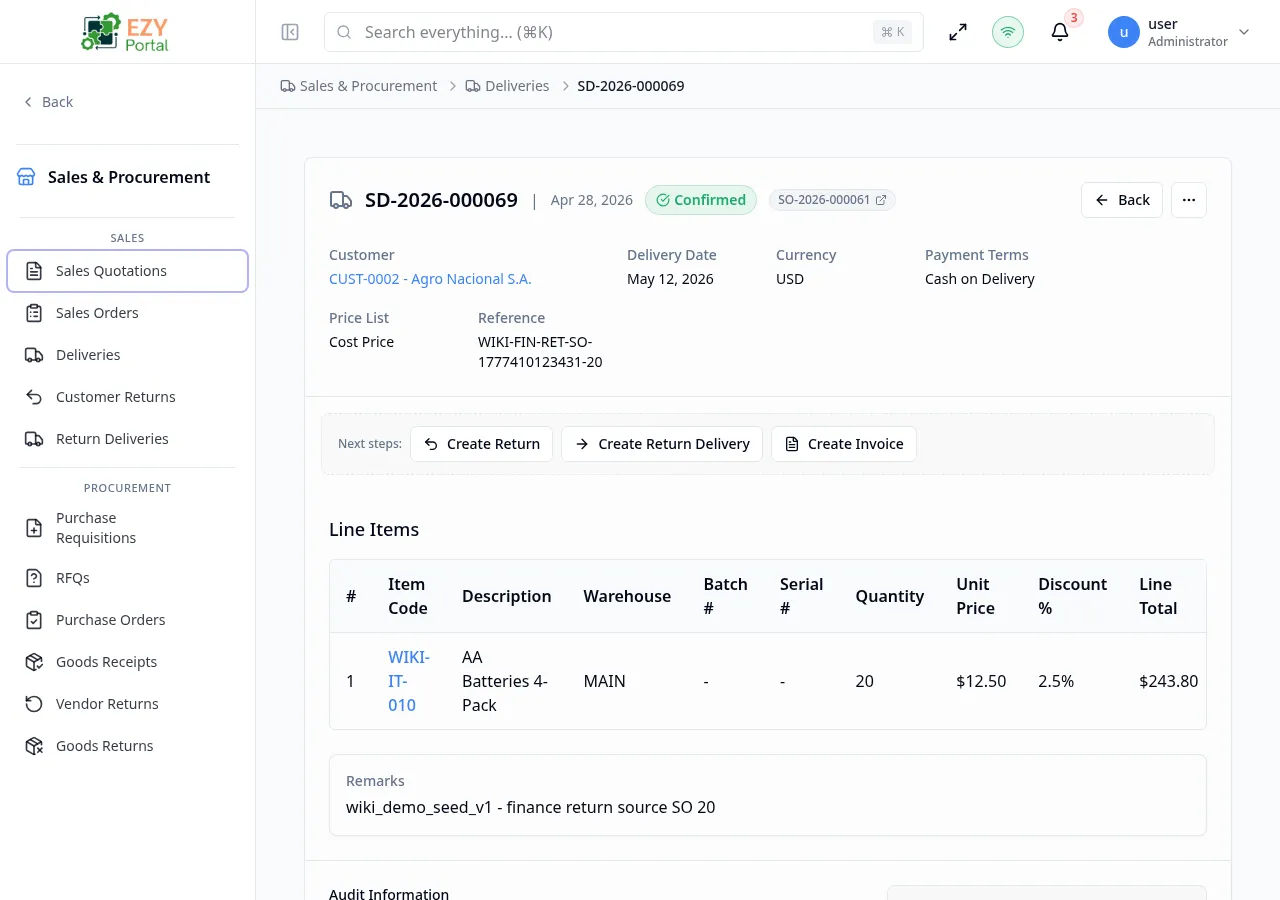Toggle fullscreen expand icon

(958, 32)
